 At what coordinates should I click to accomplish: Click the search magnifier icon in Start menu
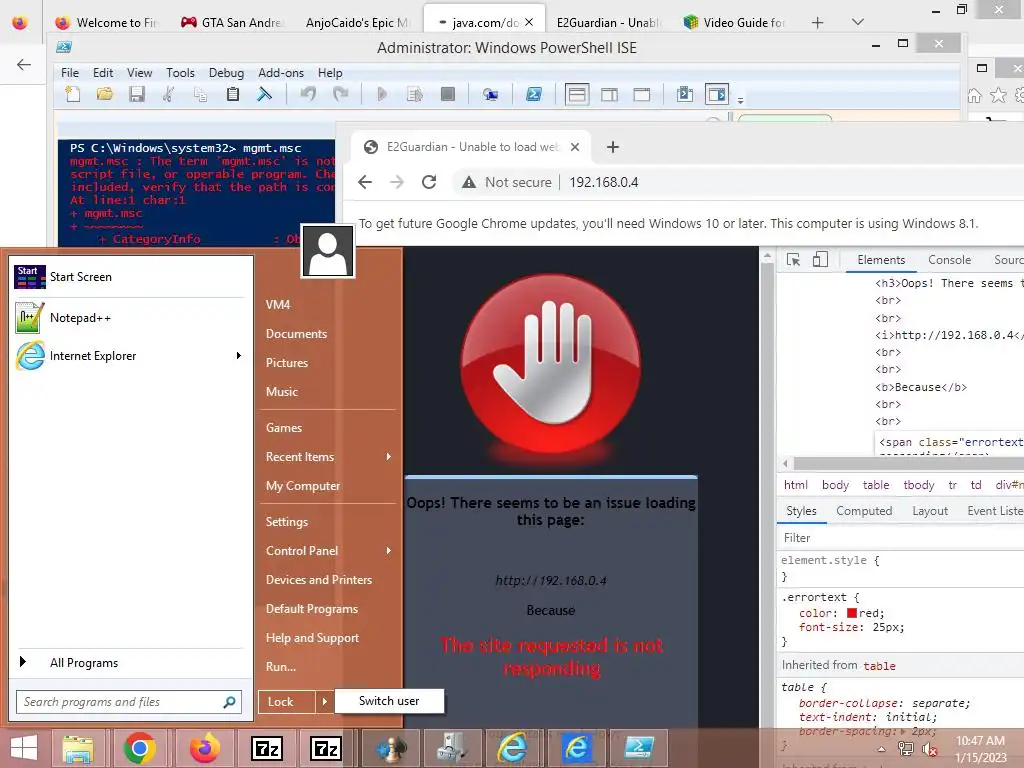point(229,702)
